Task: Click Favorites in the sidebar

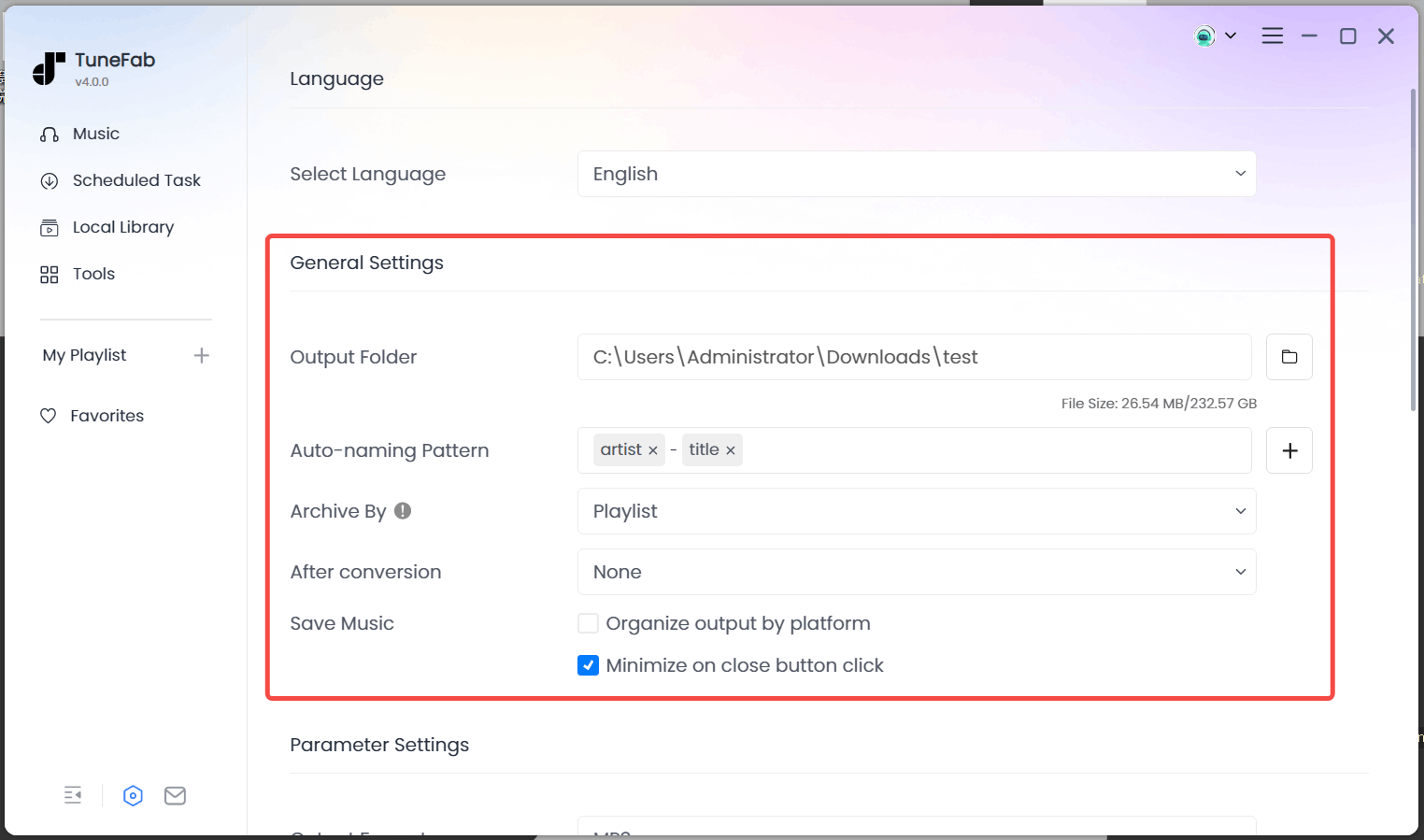Action: pyautogui.click(x=107, y=416)
